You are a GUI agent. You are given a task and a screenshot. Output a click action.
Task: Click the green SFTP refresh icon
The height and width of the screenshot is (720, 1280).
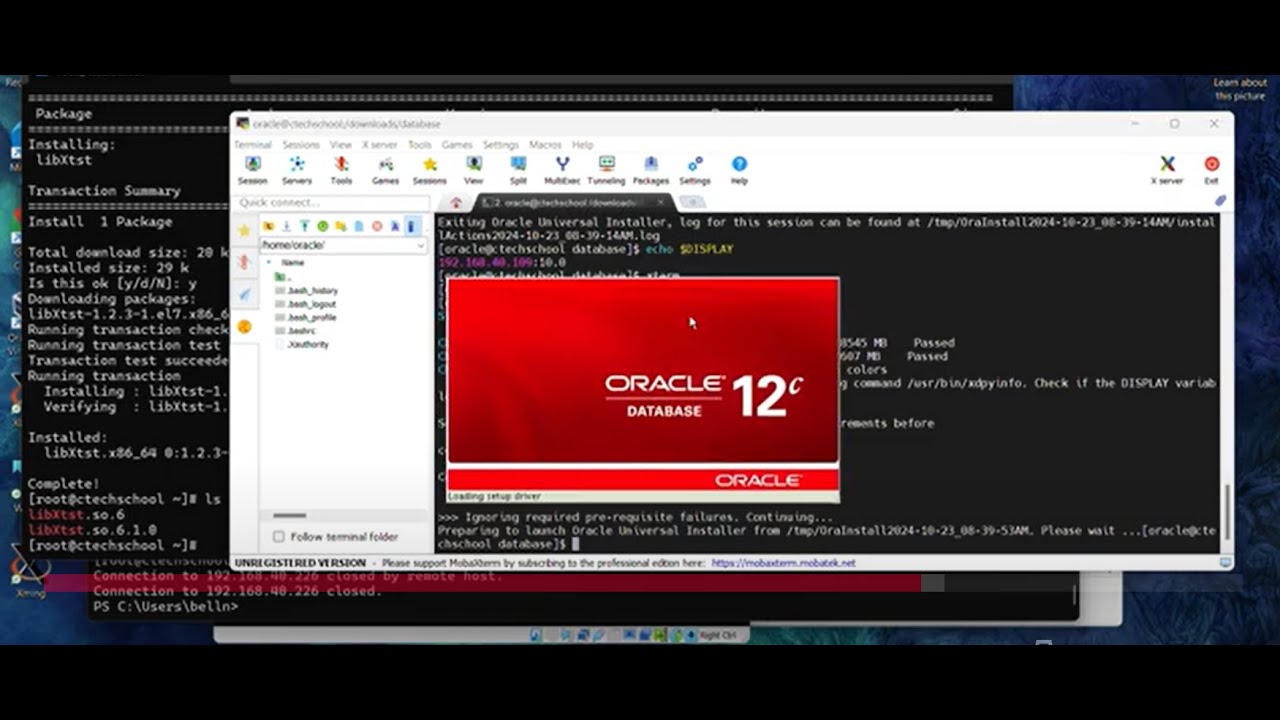[323, 227]
